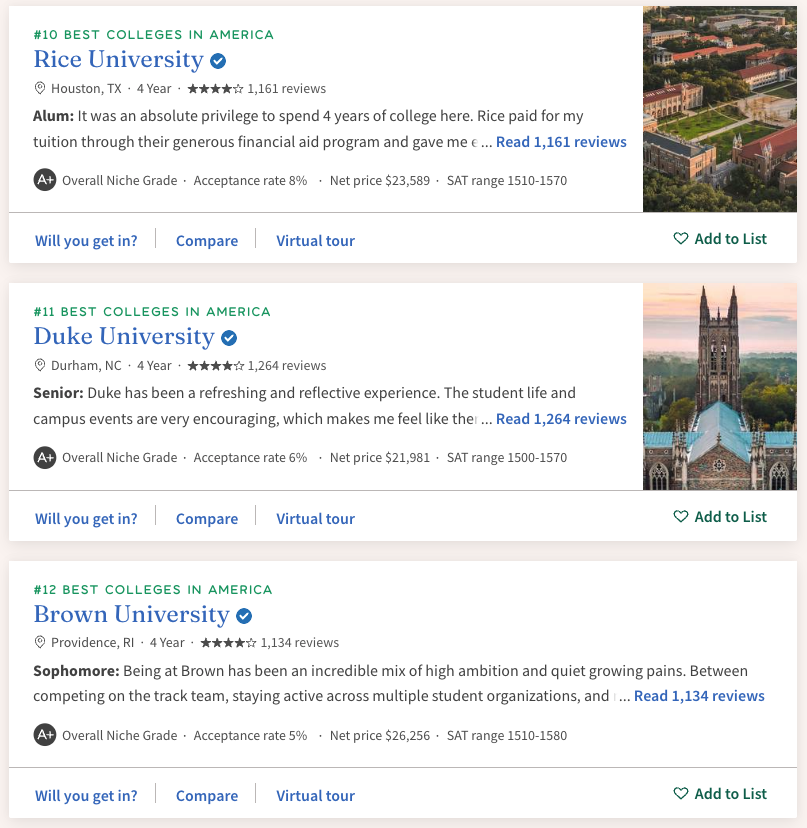The width and height of the screenshot is (807, 828).
Task: Open the Rice University profile title link
Action: (x=118, y=59)
